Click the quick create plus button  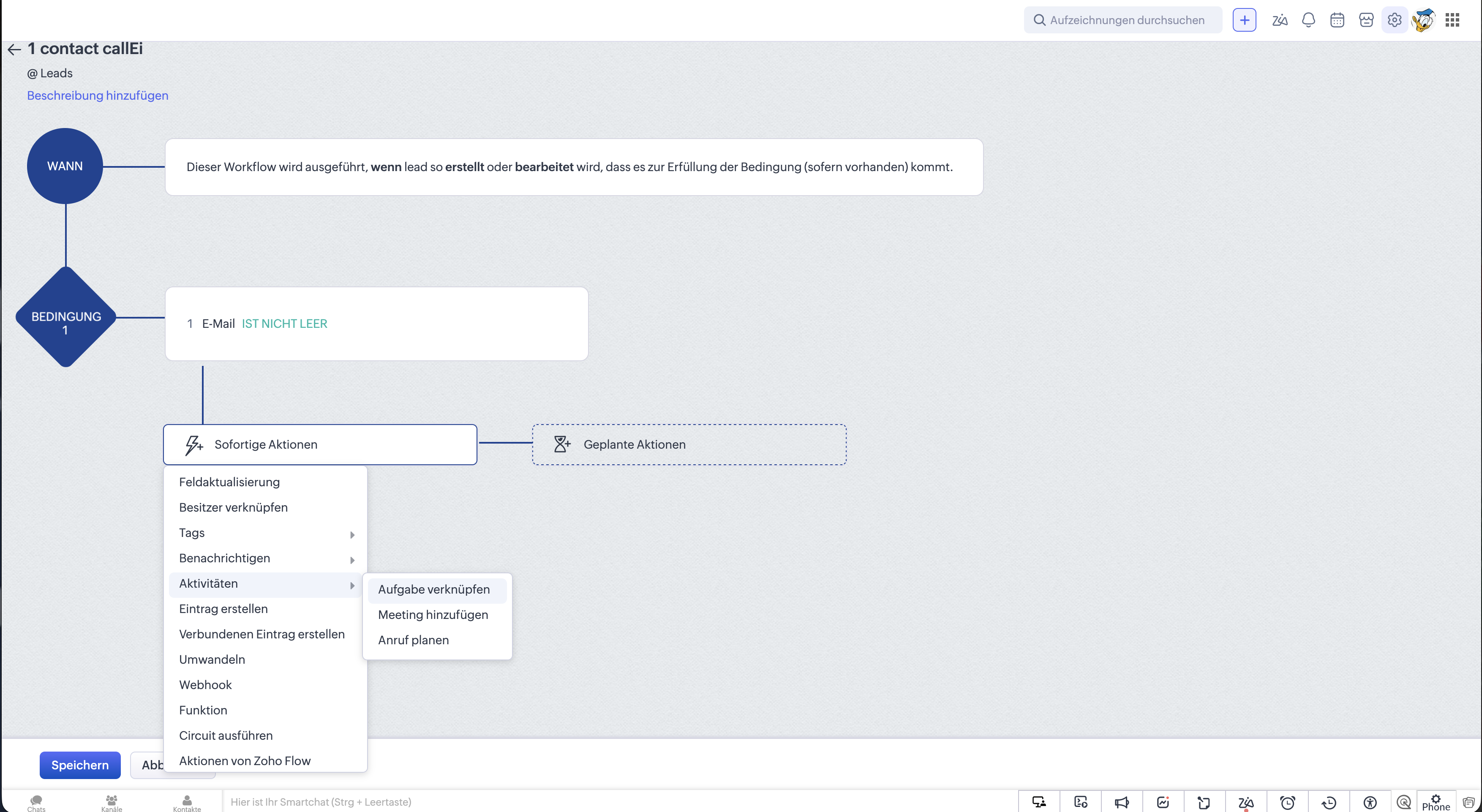coord(1244,20)
